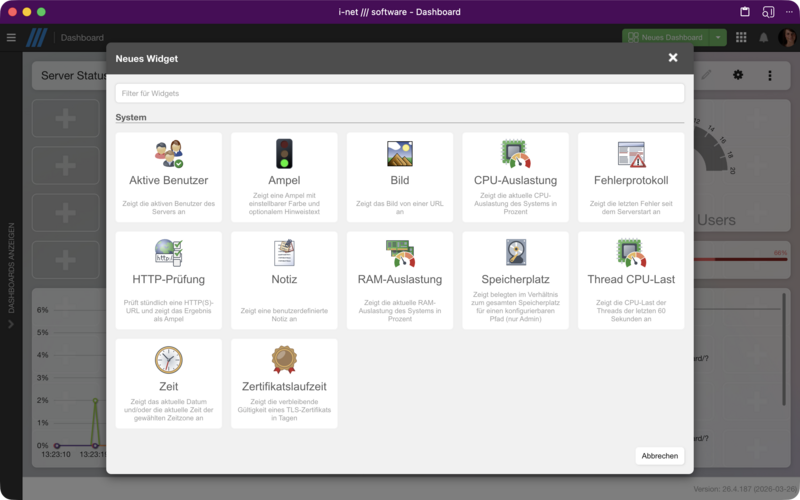Click the CPU-Auslastung title text

point(516,181)
